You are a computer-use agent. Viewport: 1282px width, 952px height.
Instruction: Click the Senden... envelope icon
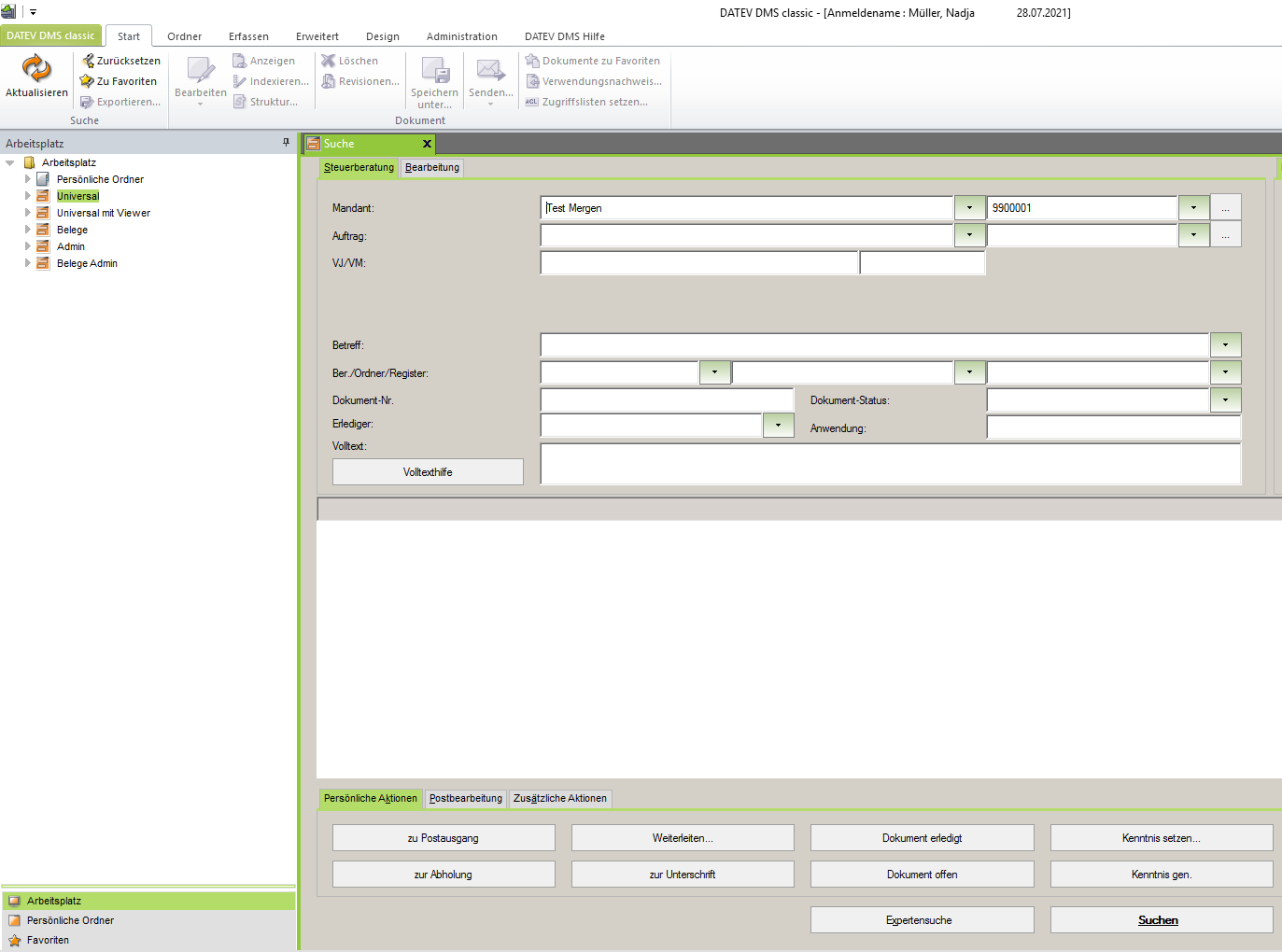(490, 70)
